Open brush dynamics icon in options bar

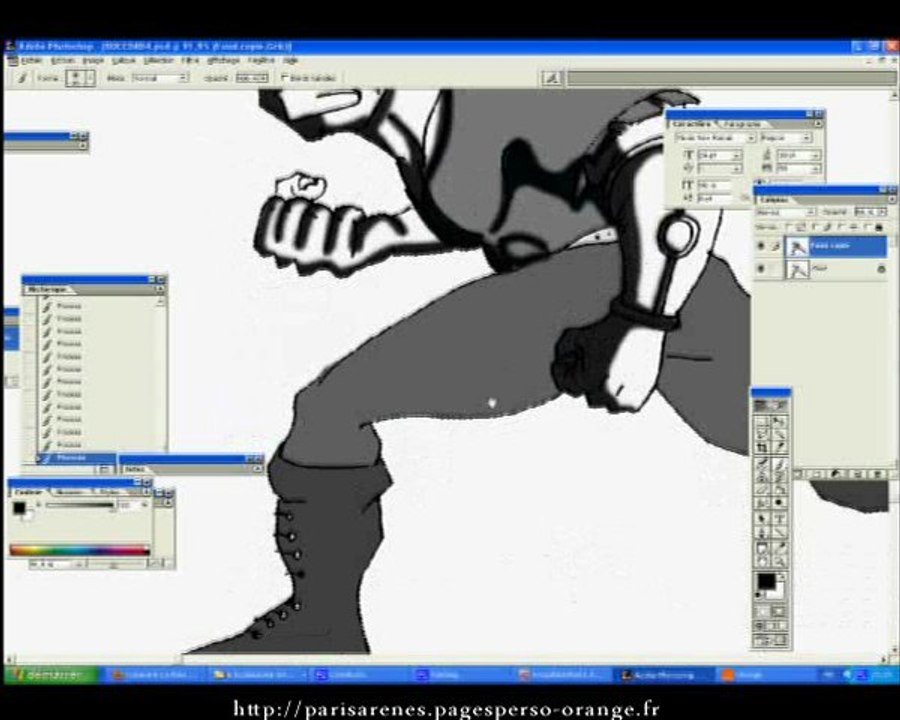[x=552, y=78]
